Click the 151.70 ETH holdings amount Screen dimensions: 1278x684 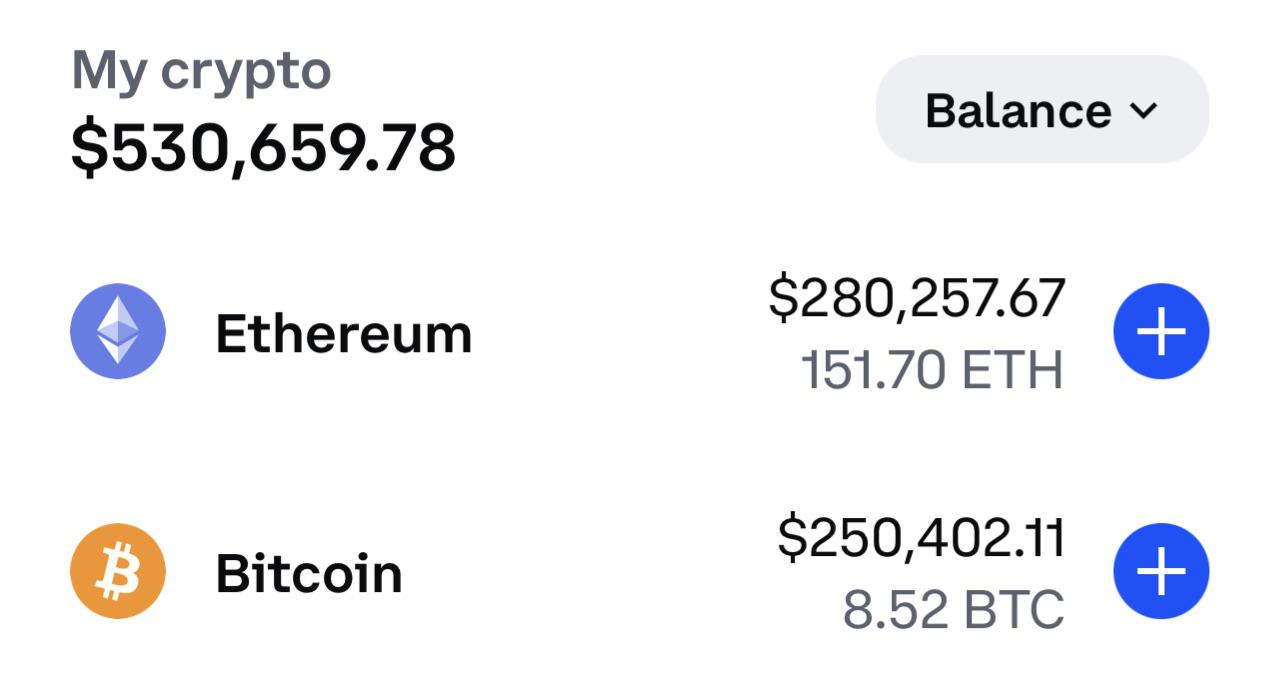click(x=931, y=370)
